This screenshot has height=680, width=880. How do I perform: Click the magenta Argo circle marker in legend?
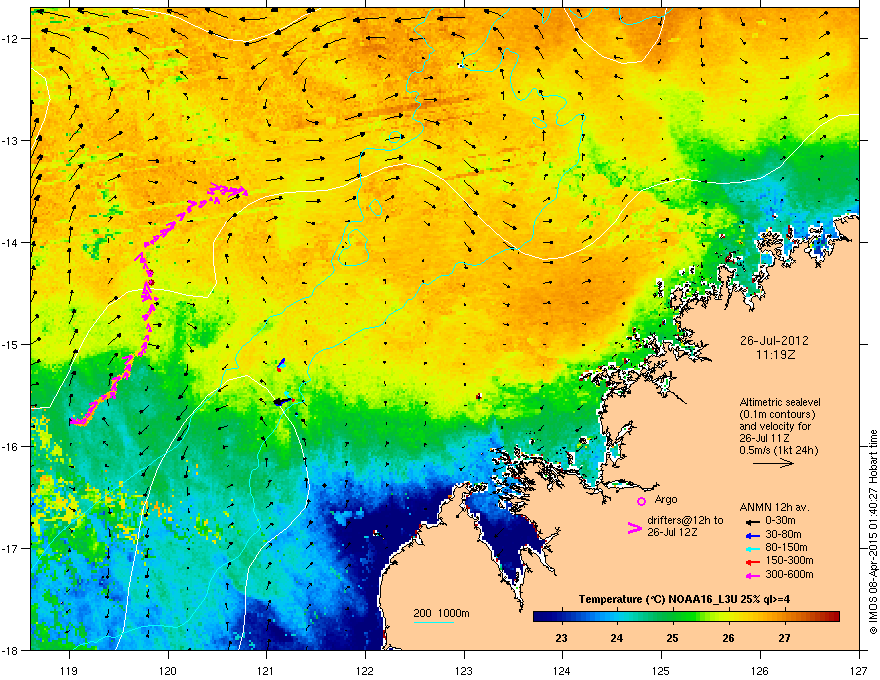pyautogui.click(x=641, y=501)
